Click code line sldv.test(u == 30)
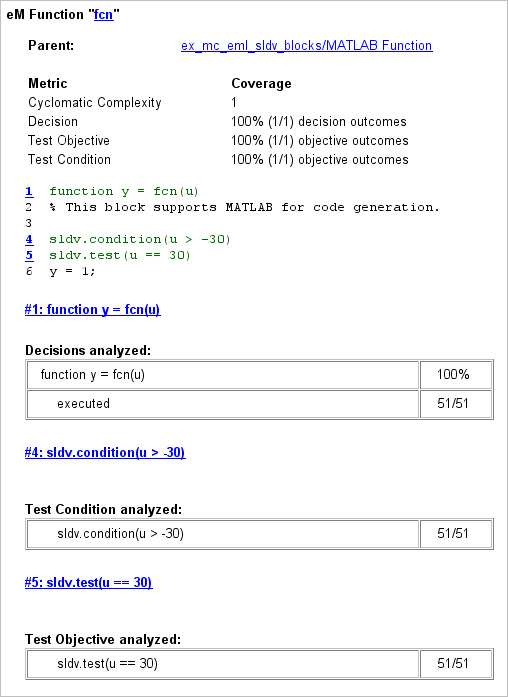 pyautogui.click(x=120, y=256)
